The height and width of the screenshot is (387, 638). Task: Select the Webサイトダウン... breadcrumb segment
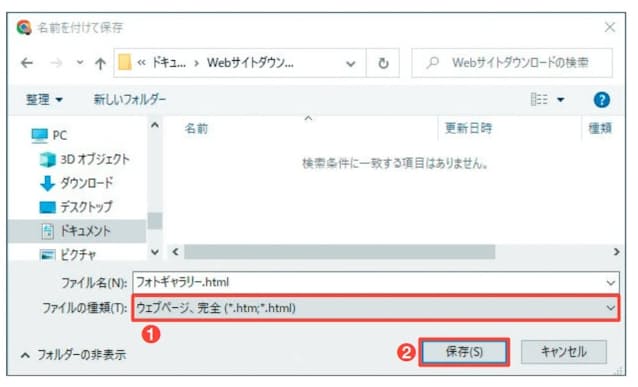250,63
